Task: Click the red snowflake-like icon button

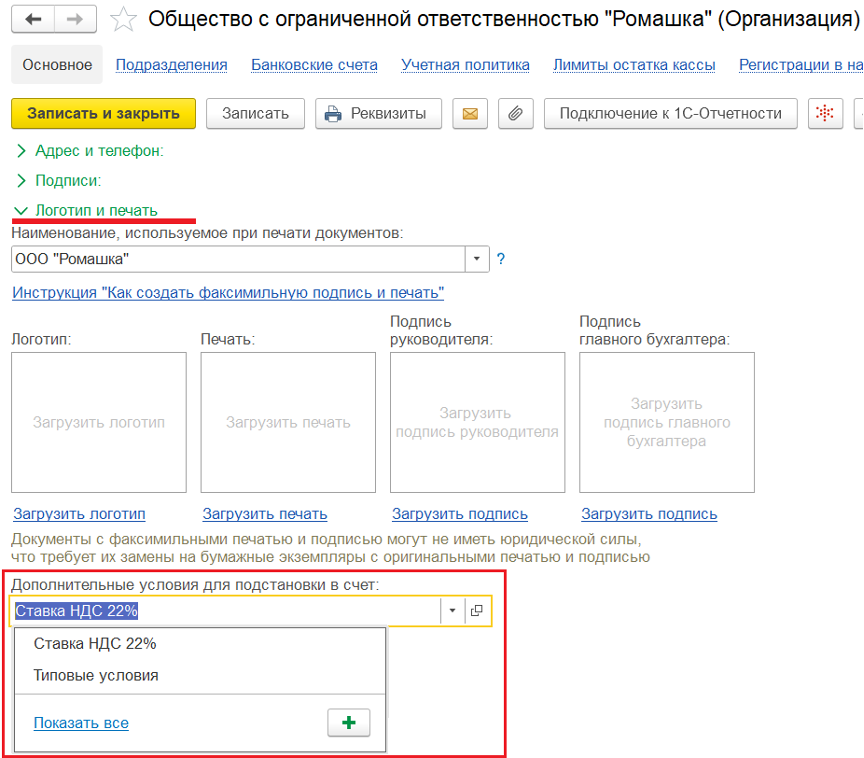Action: tap(824, 113)
